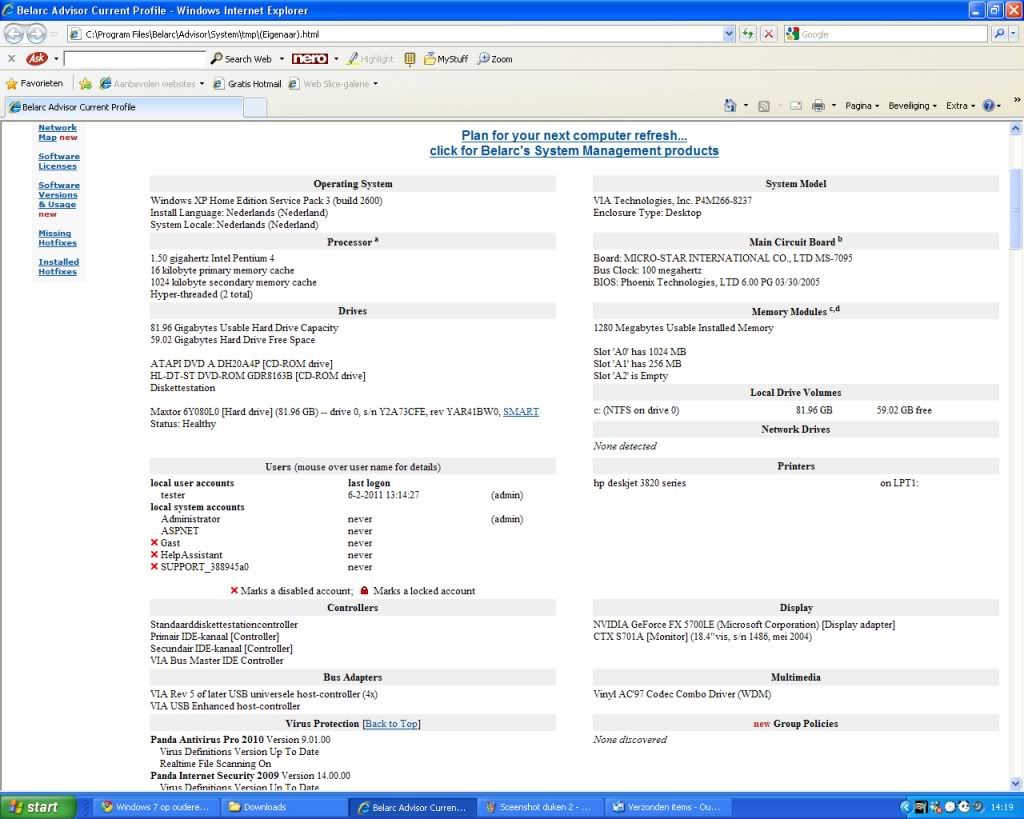
Task: Click the Google provider icon in search box
Action: tap(793, 34)
